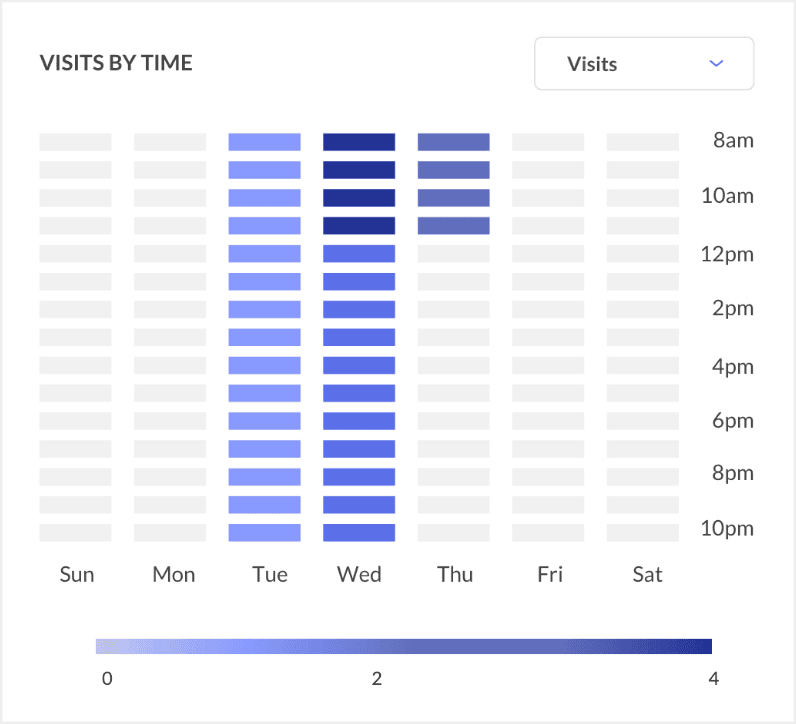Click the Wednesday 8am heatmap cell
Screen dimensions: 796x724
click(359, 142)
